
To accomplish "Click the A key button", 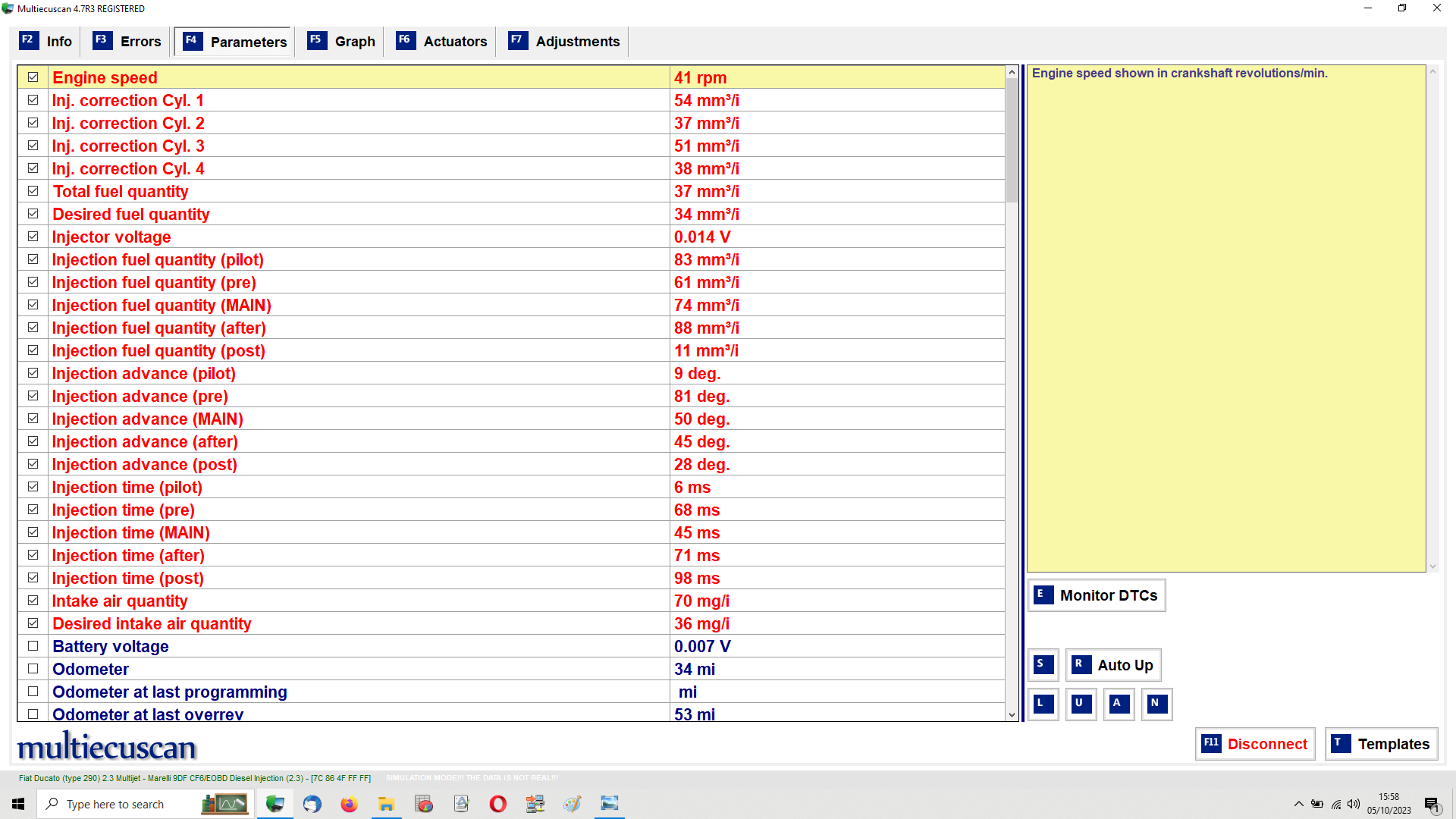I will click(1119, 704).
